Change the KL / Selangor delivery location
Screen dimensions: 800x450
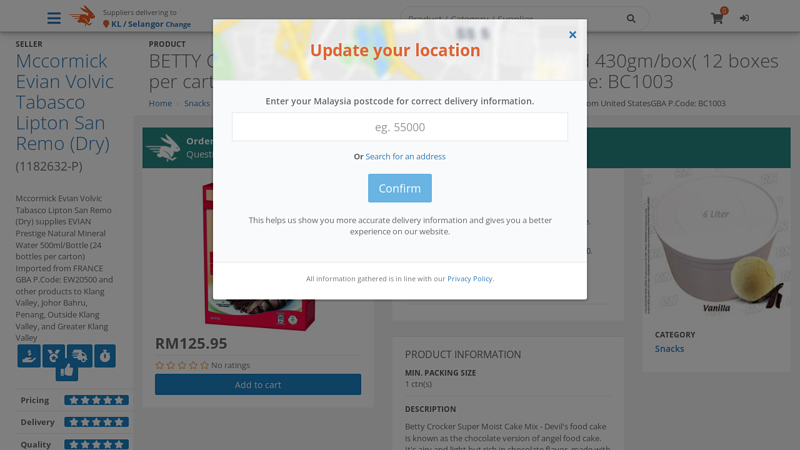178,24
